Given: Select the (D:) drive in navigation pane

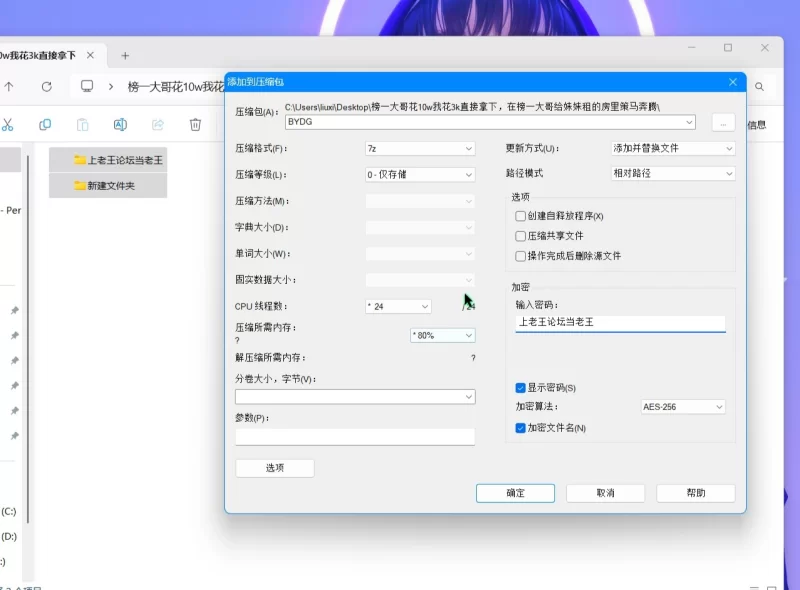Looking at the screenshot, I should tap(9, 536).
